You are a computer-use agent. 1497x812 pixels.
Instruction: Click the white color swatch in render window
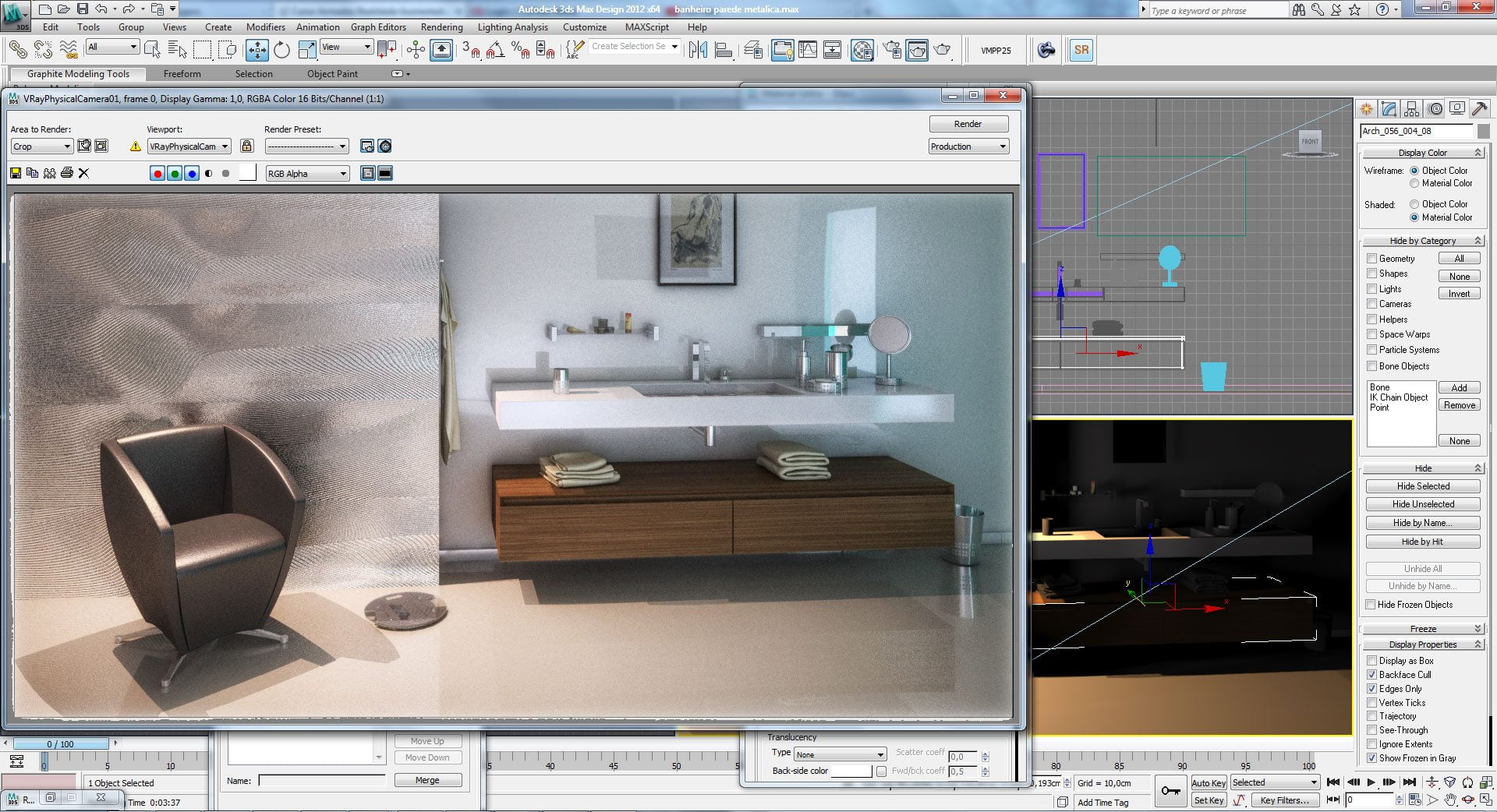(x=247, y=173)
